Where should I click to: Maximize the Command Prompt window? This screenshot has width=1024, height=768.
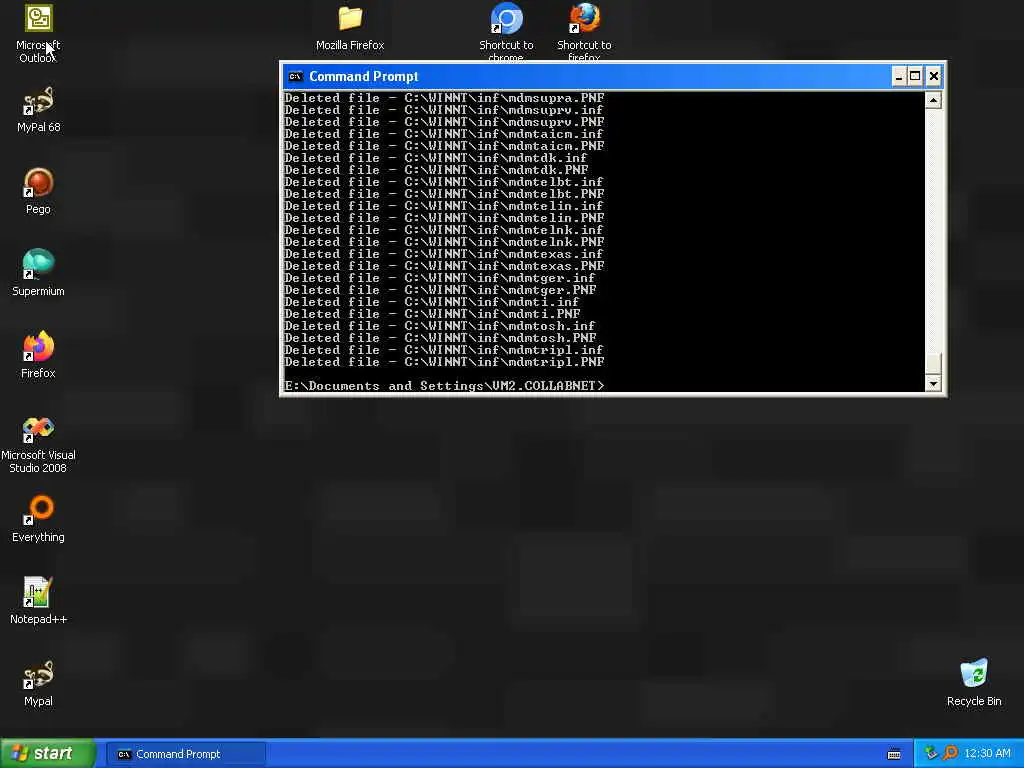(916, 76)
